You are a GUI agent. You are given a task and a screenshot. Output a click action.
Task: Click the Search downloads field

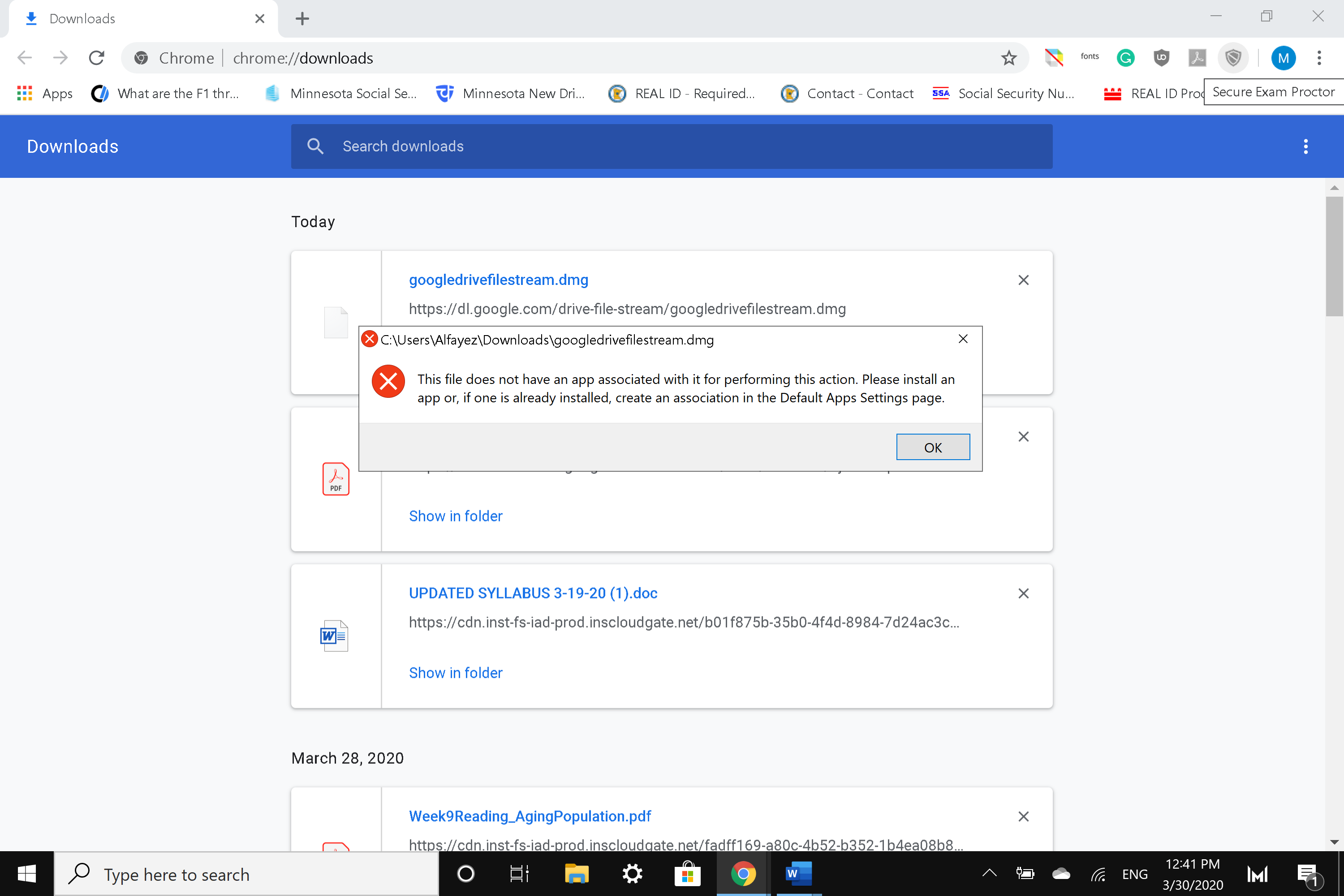tap(672, 146)
